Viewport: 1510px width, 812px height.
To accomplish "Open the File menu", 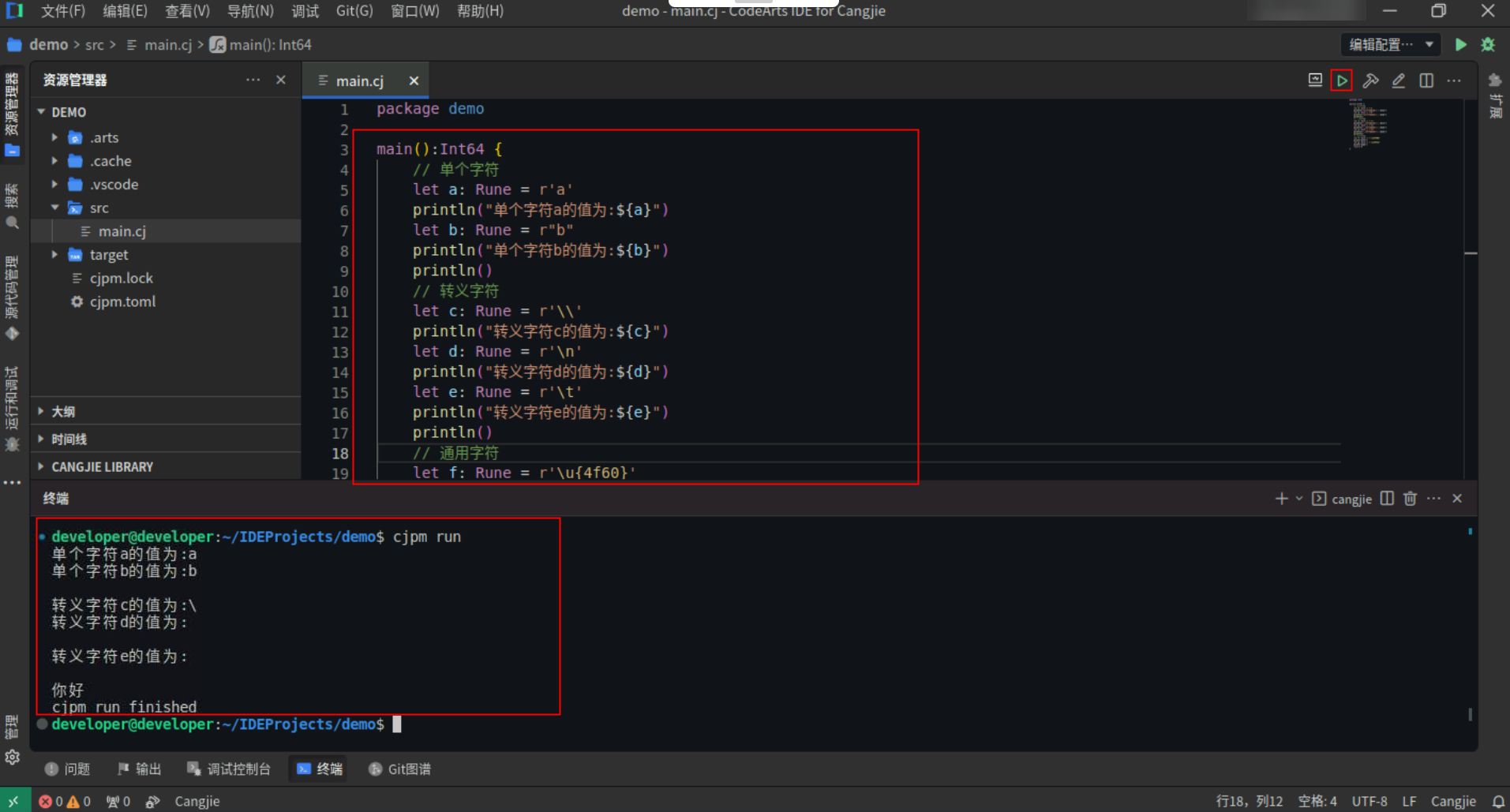I will tap(62, 11).
